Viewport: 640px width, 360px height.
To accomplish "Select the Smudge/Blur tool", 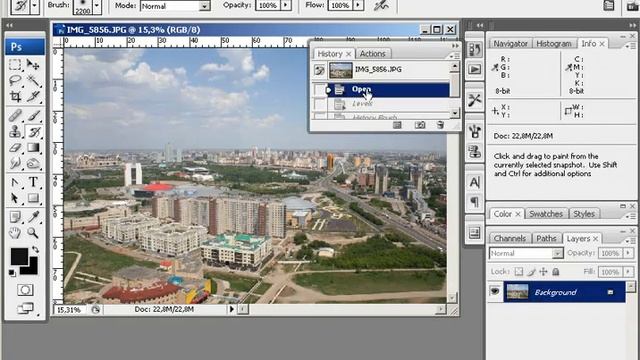I will [15, 164].
